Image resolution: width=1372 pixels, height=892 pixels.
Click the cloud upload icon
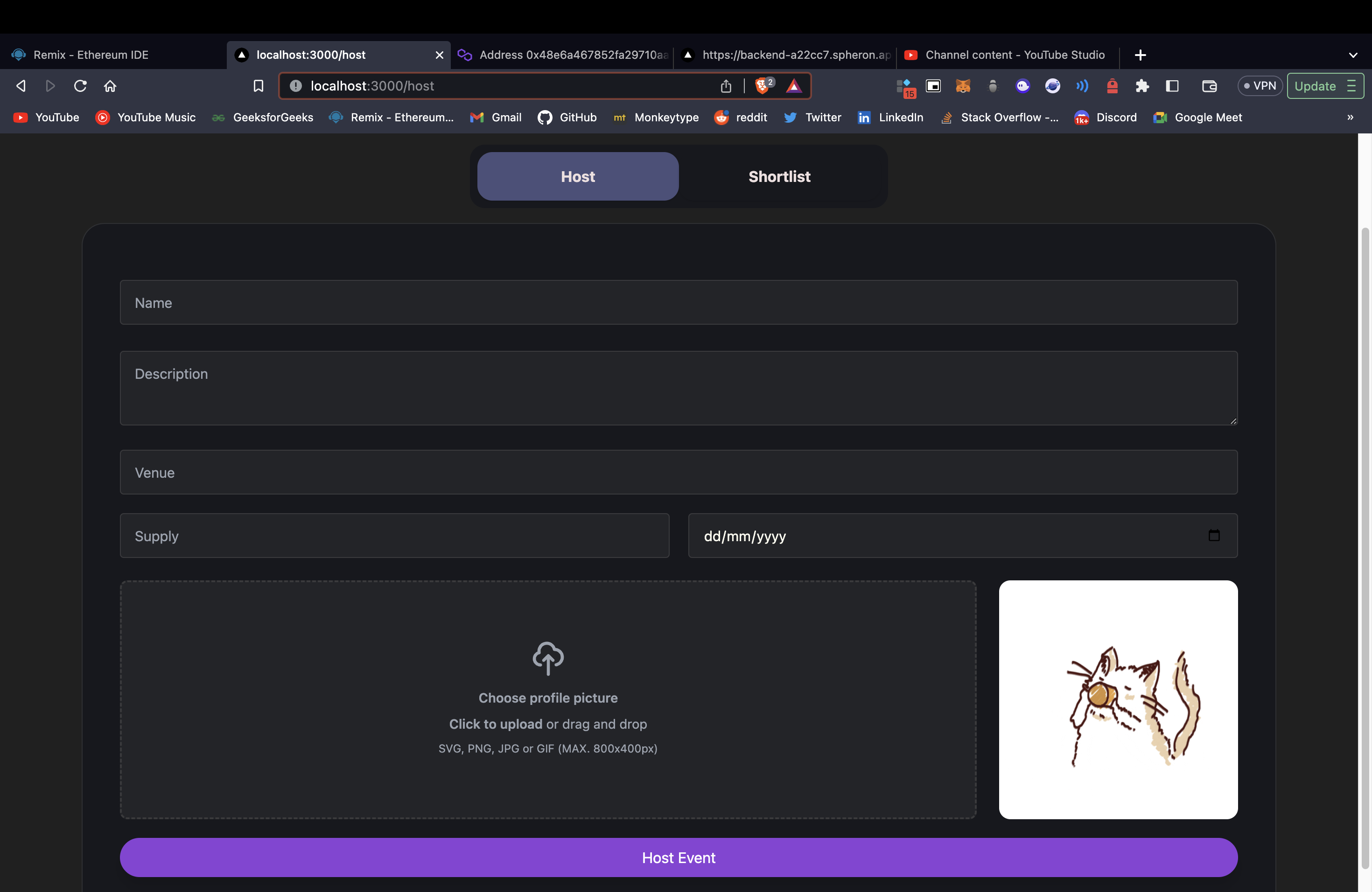(x=548, y=657)
